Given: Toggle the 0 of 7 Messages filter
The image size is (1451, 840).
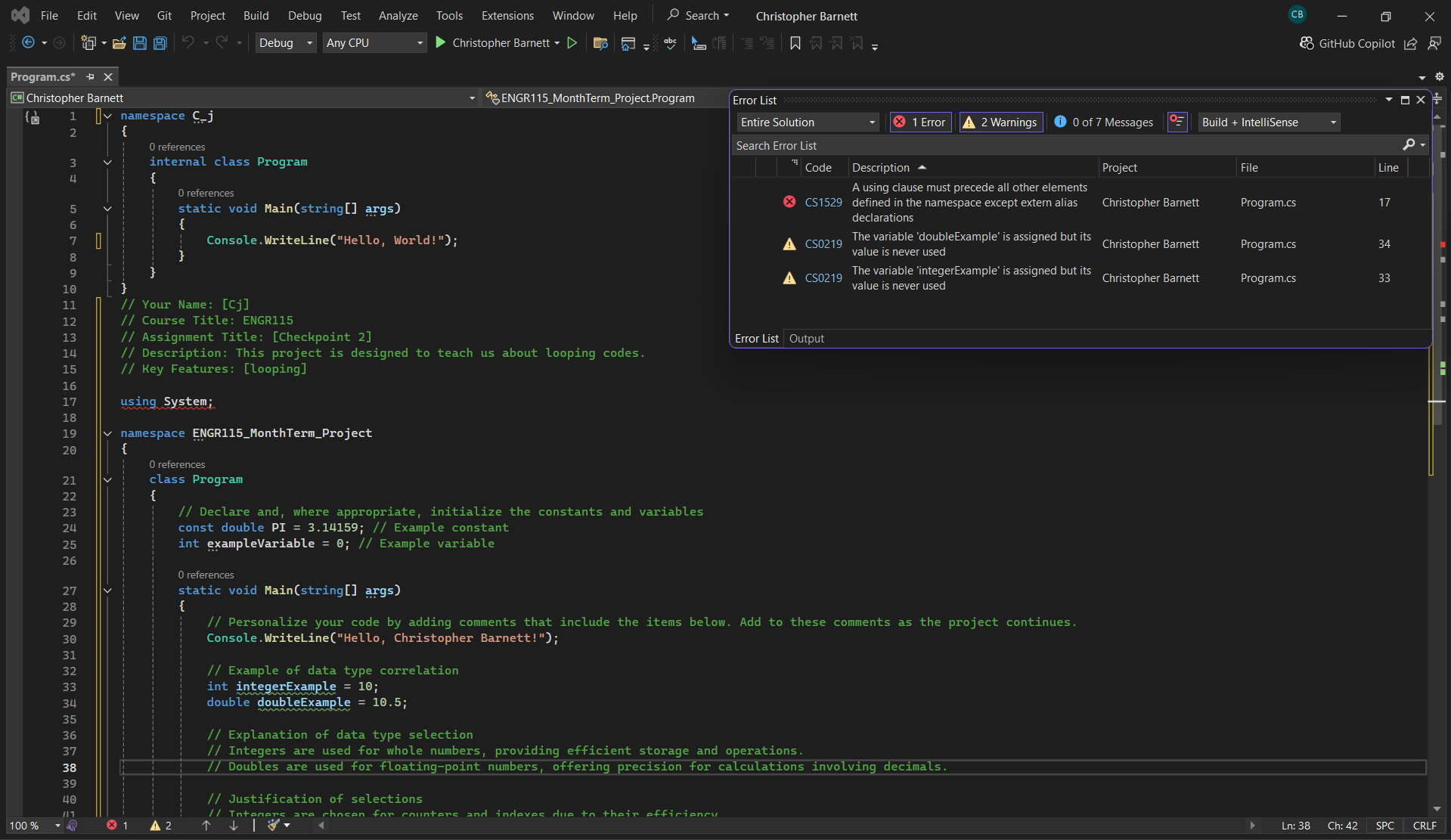Looking at the screenshot, I should click(x=1103, y=122).
